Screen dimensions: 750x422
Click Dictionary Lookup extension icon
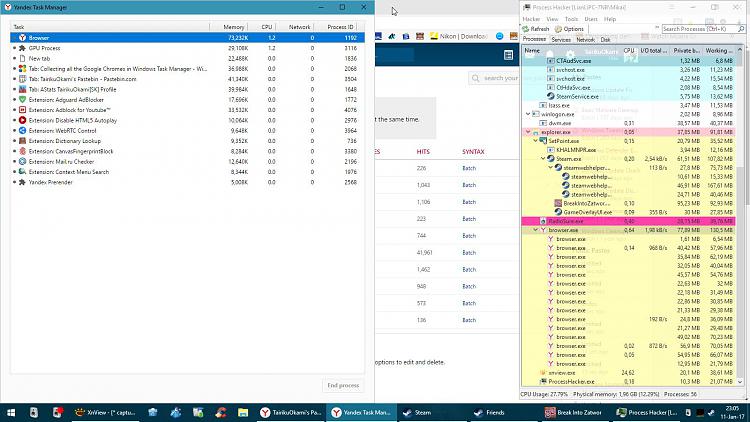(22, 141)
